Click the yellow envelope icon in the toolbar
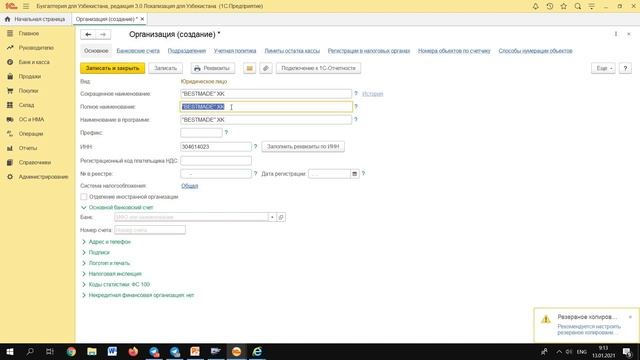Screen dimensions: 640x360 pos(249,68)
